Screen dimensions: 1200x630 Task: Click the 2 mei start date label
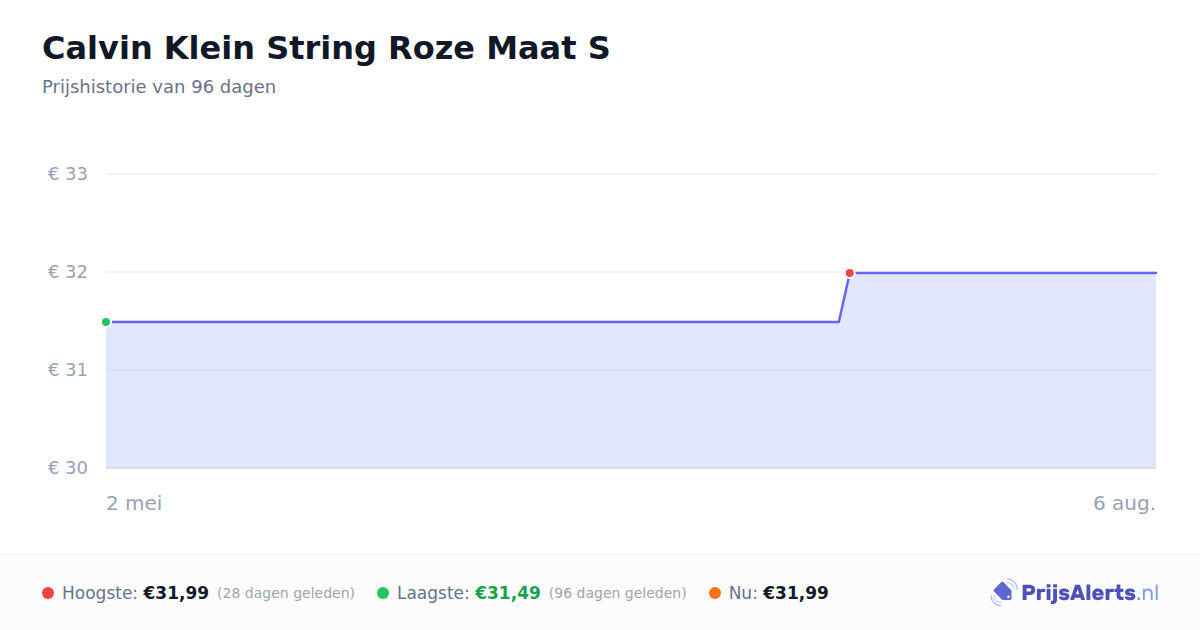[134, 503]
